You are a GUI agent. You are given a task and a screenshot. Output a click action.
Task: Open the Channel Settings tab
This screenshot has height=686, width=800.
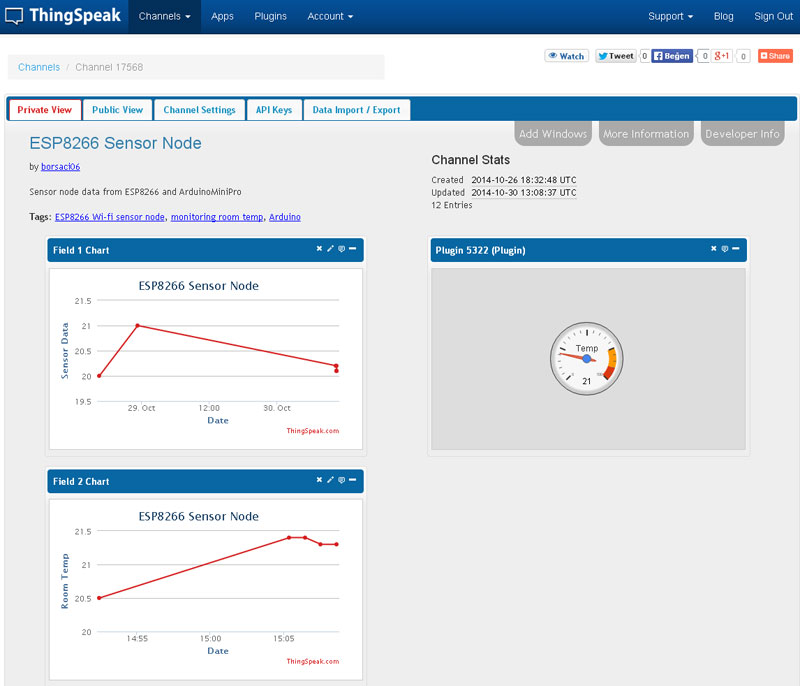199,110
